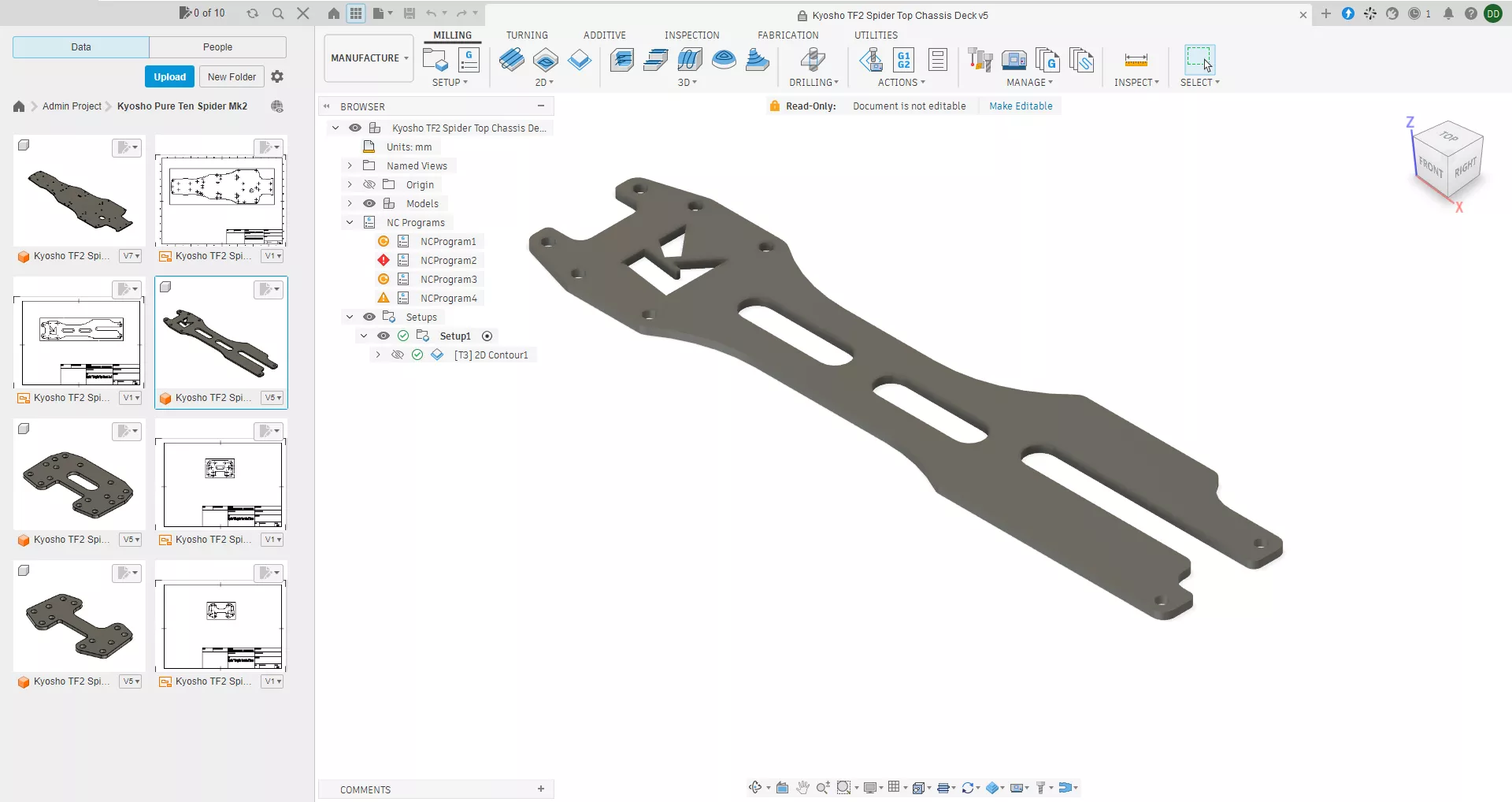Click the NC Program icon in Setup

[x=469, y=60]
